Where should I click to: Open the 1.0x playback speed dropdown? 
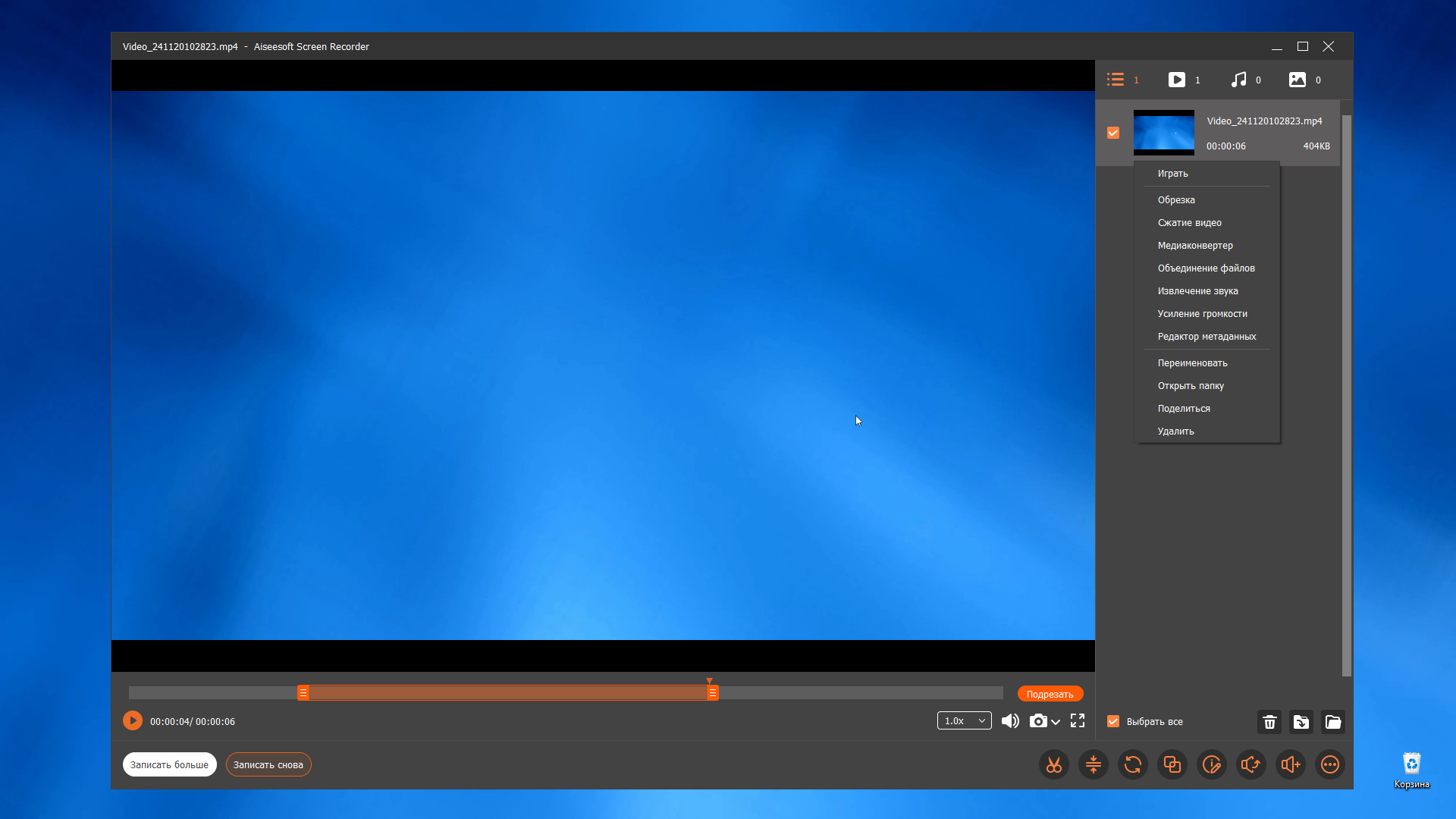point(964,721)
